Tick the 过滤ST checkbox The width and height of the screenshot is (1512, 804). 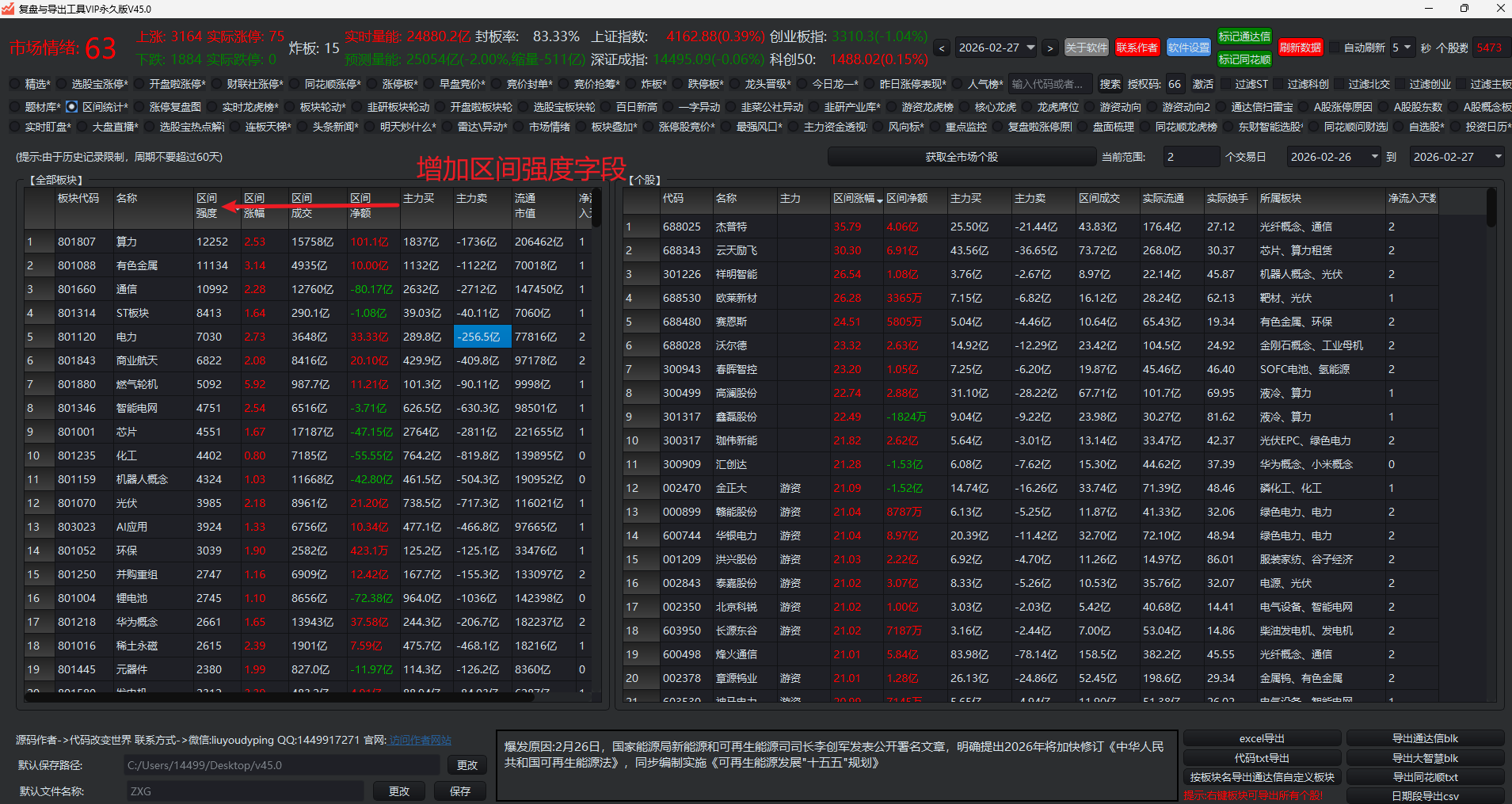tap(1224, 84)
